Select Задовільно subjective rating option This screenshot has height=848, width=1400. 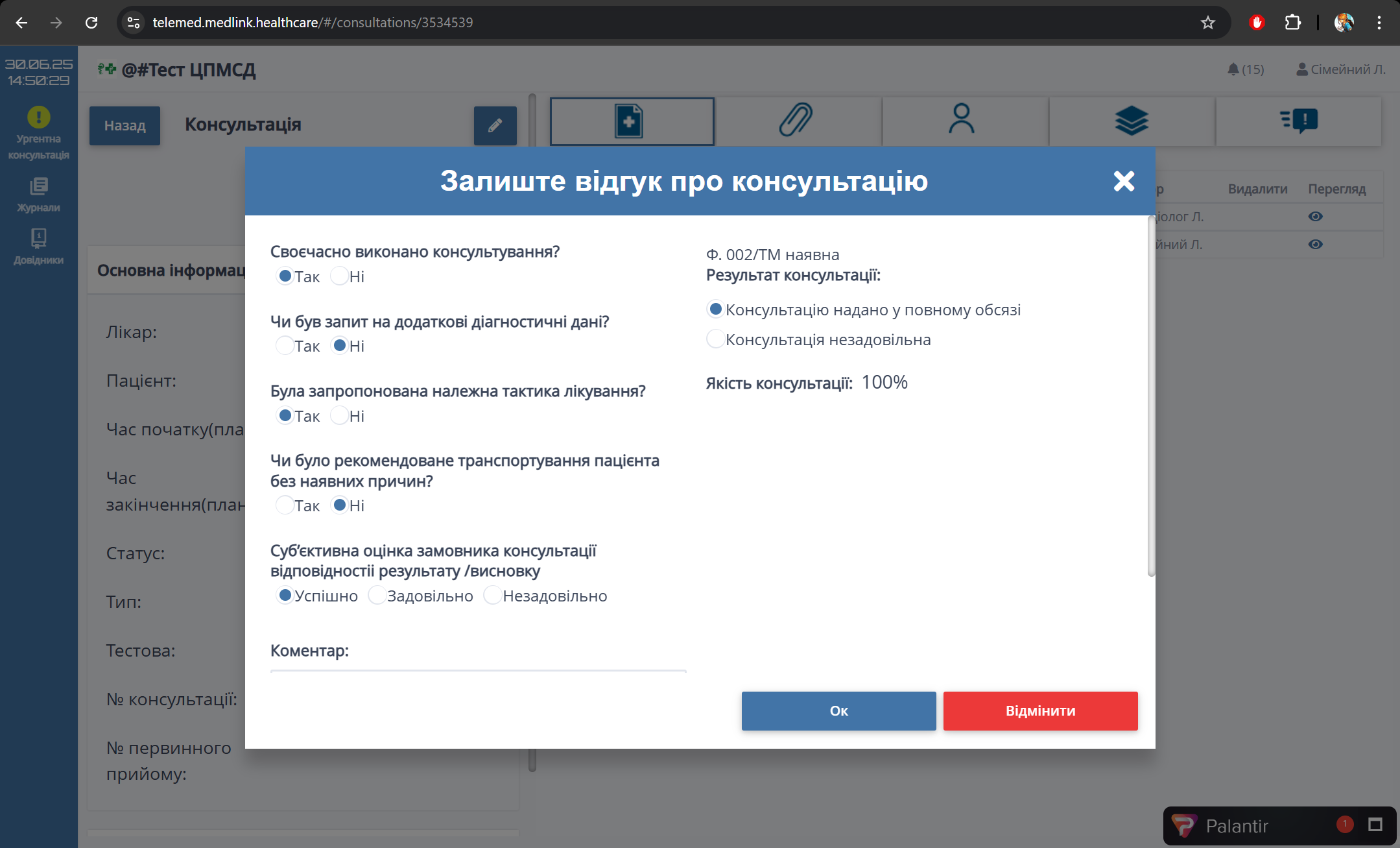(377, 595)
